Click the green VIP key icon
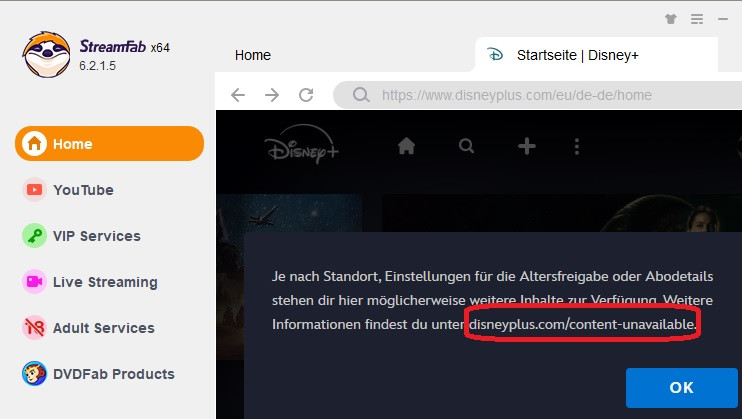742x419 pixels. click(x=34, y=236)
